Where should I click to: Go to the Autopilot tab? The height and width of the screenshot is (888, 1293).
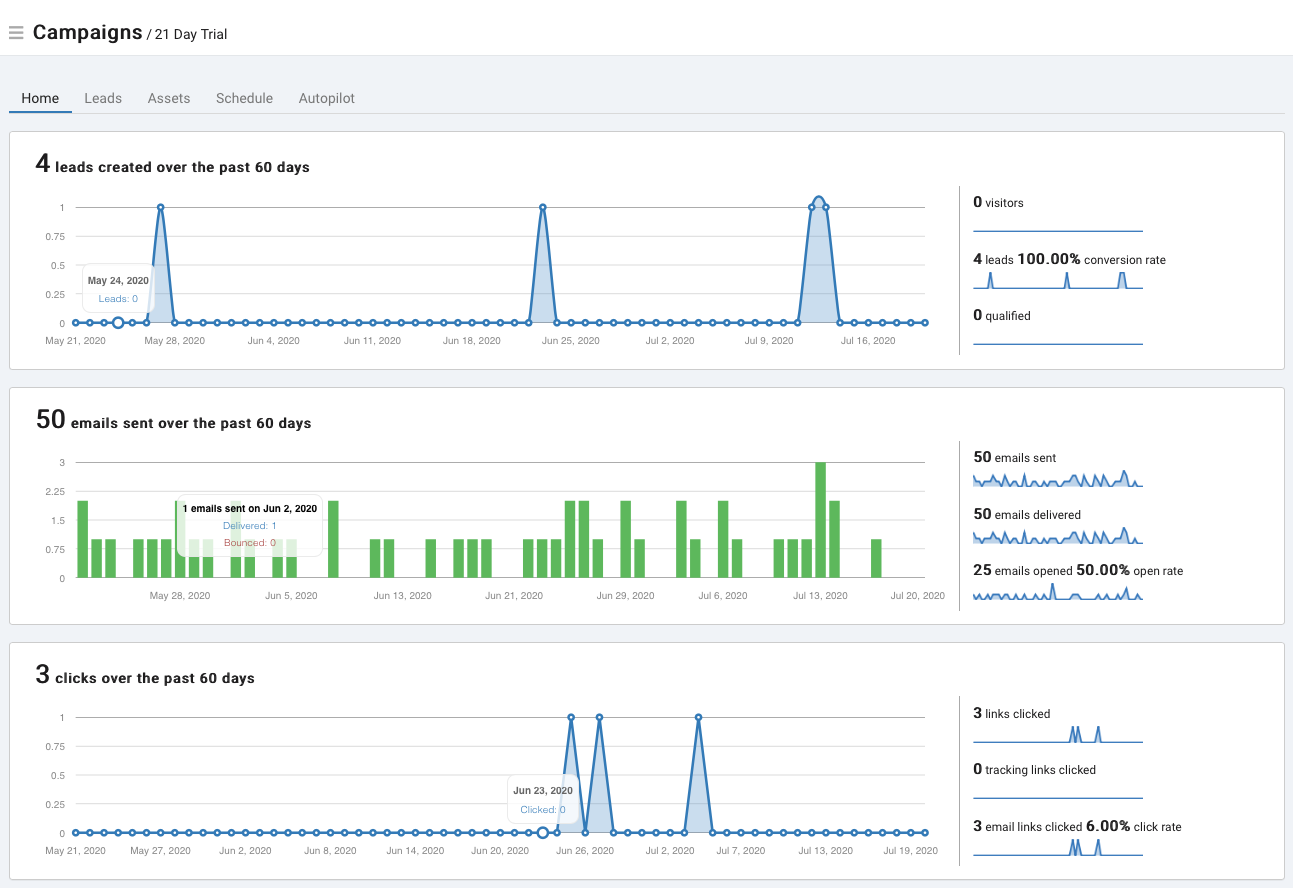tap(327, 98)
